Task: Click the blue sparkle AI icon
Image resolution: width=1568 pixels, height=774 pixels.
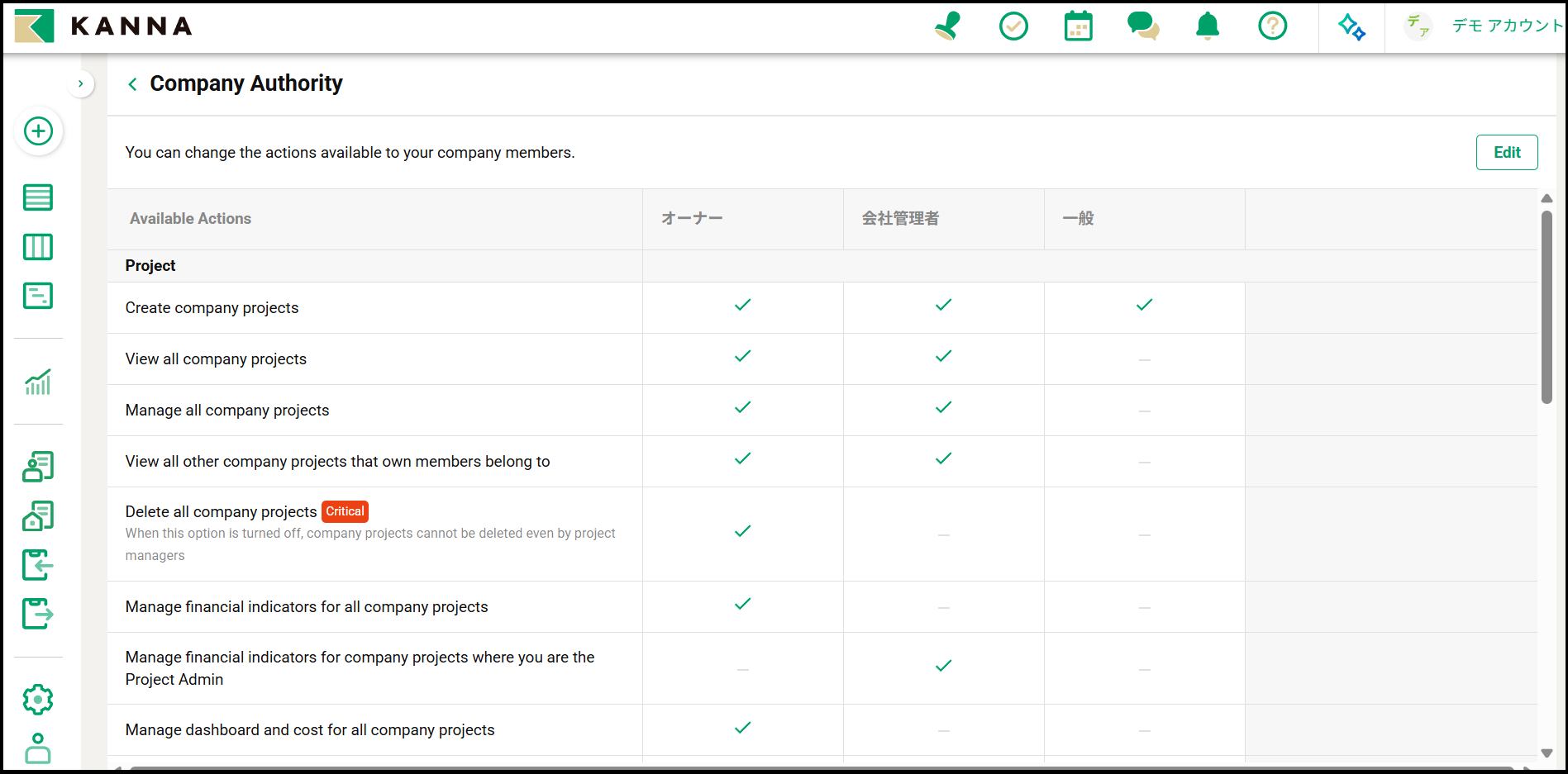Action: click(1351, 26)
